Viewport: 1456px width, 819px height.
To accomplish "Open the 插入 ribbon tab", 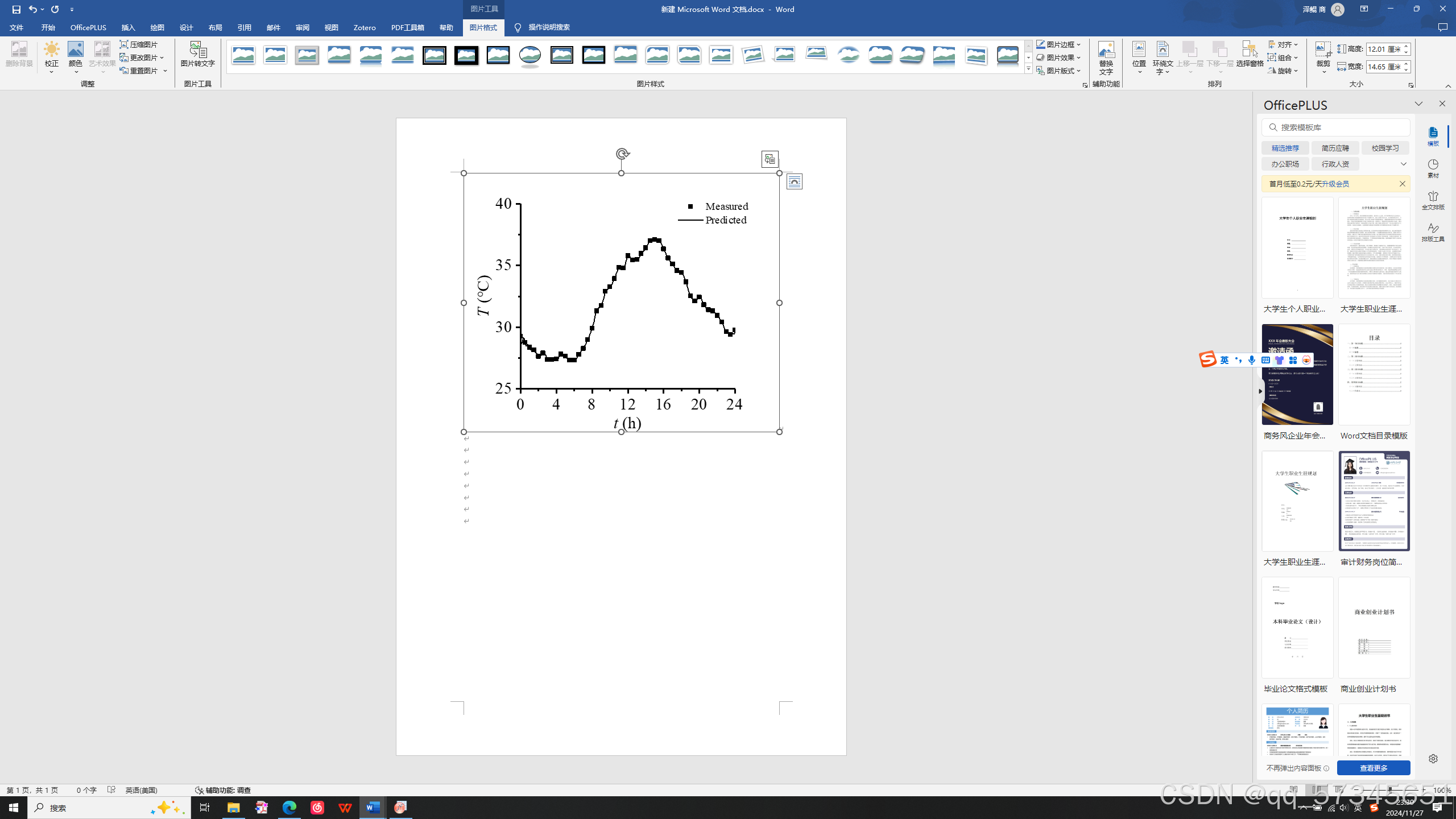I will (x=128, y=27).
